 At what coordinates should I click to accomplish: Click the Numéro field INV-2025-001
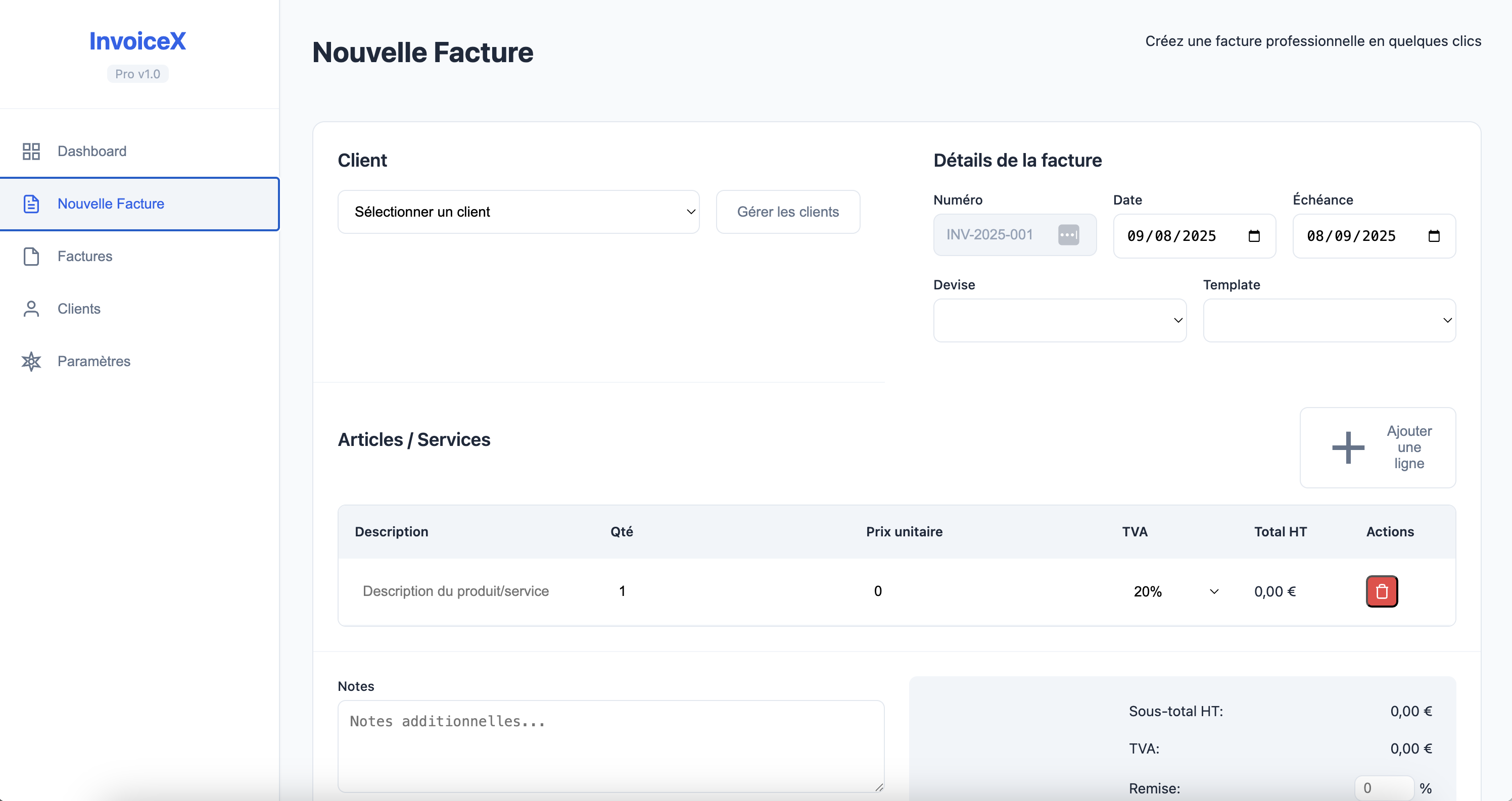tap(1014, 235)
